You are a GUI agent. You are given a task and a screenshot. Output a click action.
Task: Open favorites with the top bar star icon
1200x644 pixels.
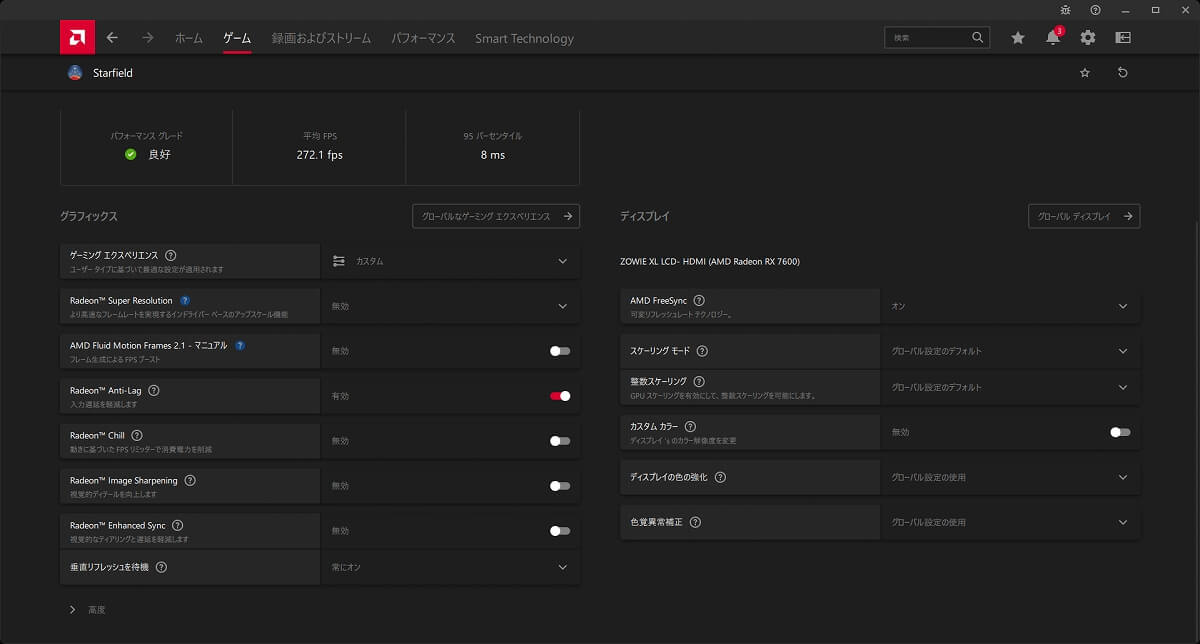[1017, 38]
